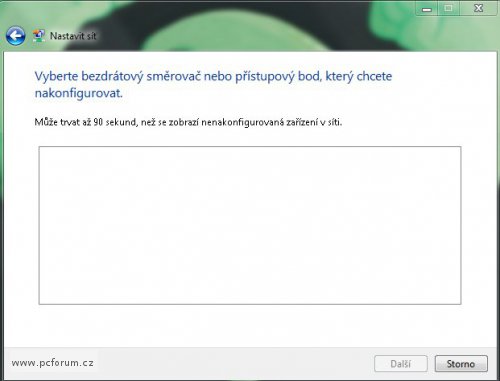Click the window's left glass border
500x381 pixels.
(x=2, y=213)
